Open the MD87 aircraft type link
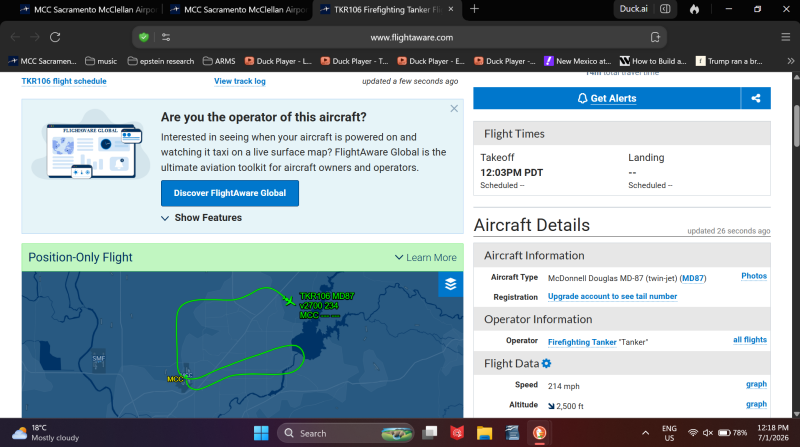 click(693, 279)
